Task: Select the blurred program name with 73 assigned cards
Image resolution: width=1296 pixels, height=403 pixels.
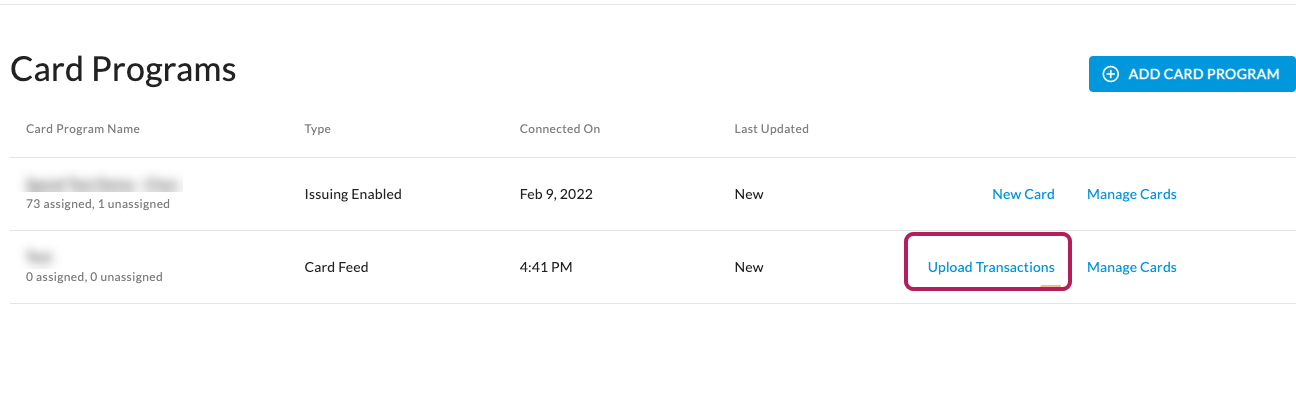Action: tap(102, 184)
